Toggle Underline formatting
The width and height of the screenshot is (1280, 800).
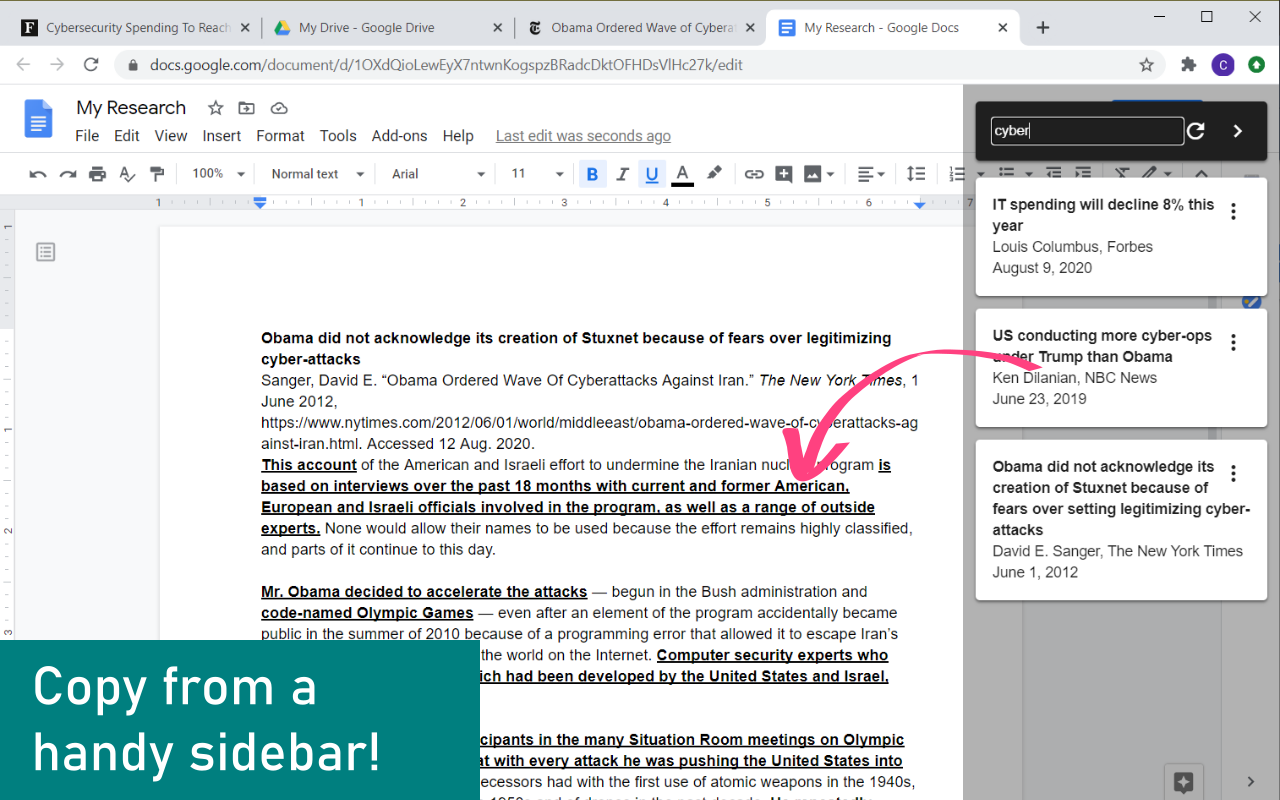coord(652,174)
